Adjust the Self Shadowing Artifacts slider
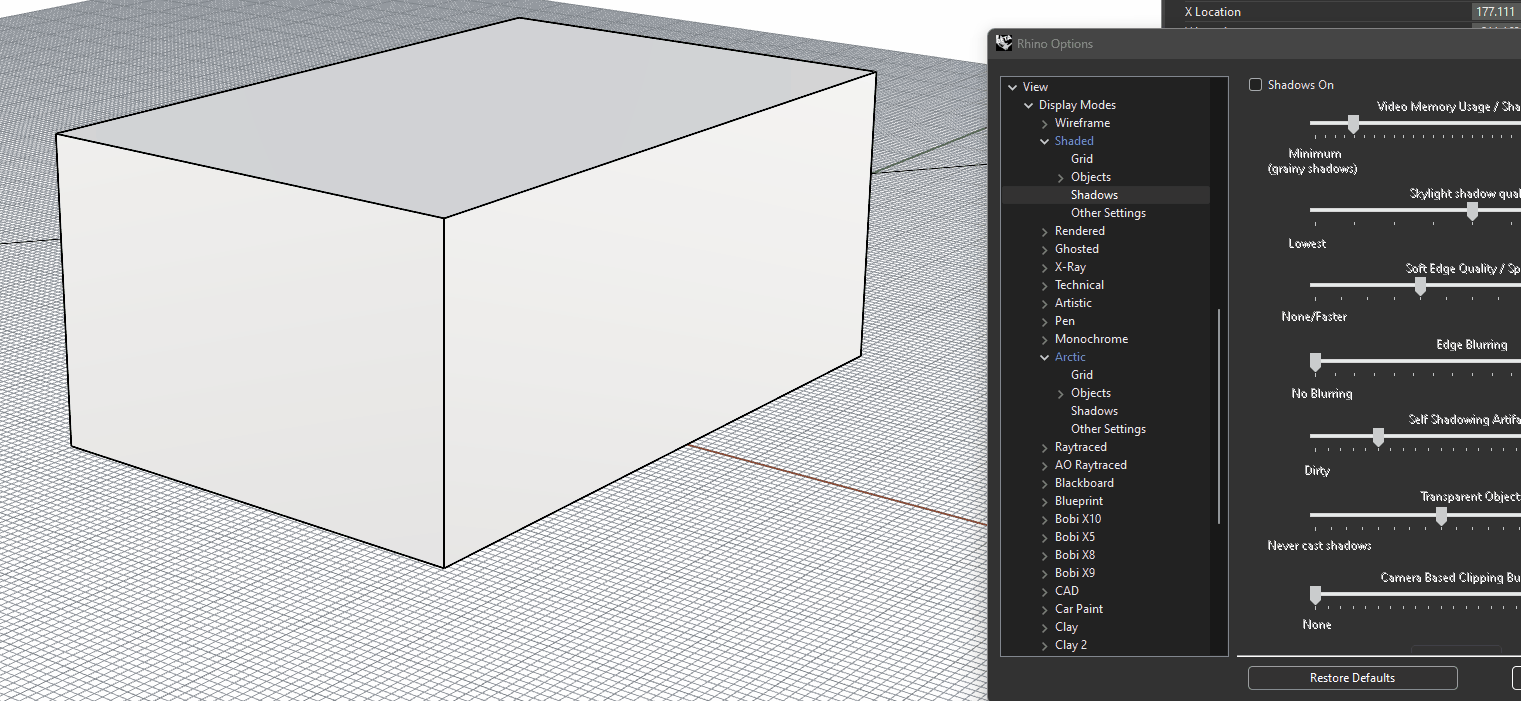The image size is (1521, 701). pyautogui.click(x=1378, y=437)
